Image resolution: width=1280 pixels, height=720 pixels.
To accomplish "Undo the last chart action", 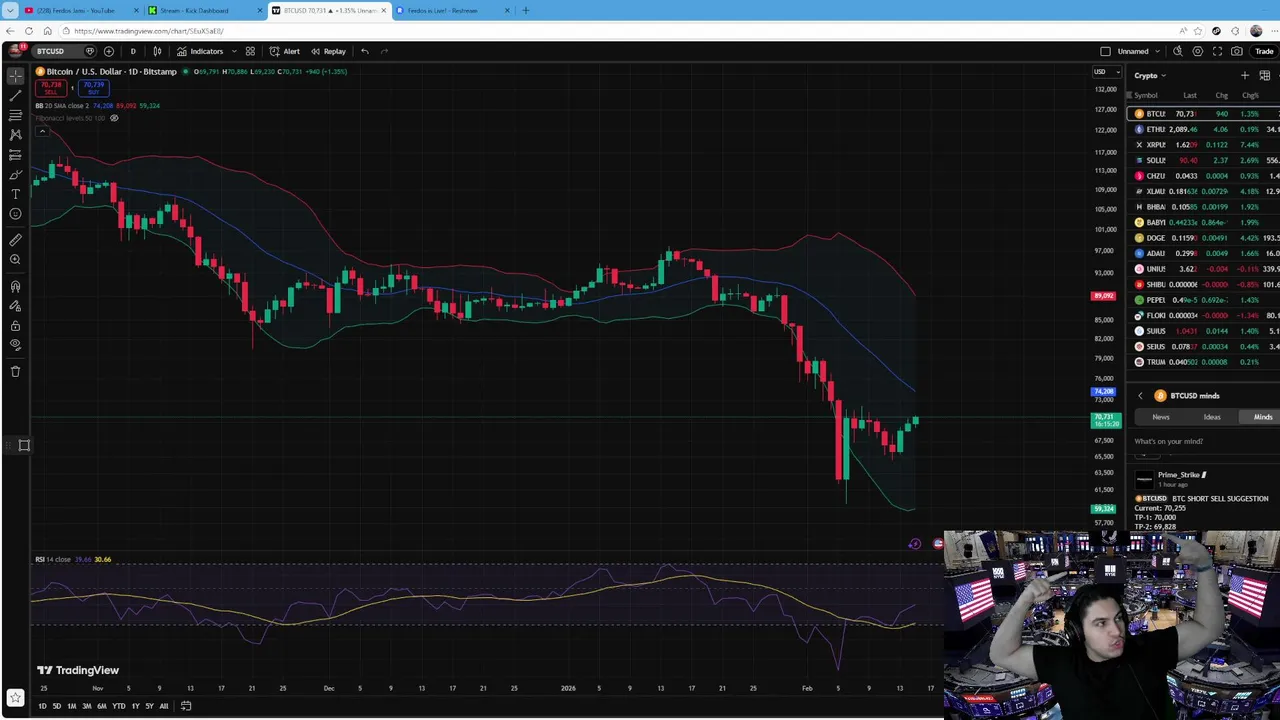I will pos(365,51).
